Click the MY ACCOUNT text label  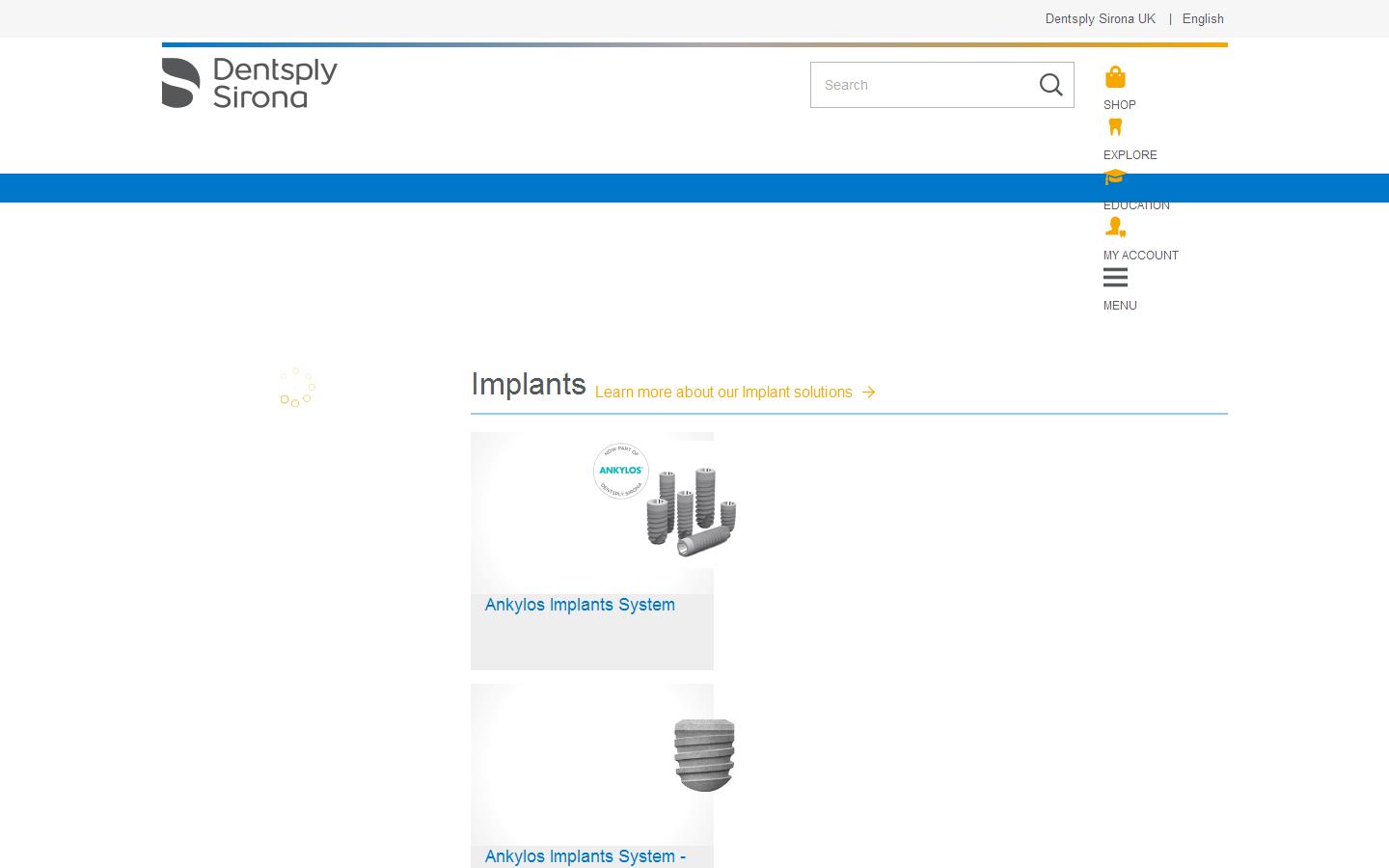coord(1141,255)
